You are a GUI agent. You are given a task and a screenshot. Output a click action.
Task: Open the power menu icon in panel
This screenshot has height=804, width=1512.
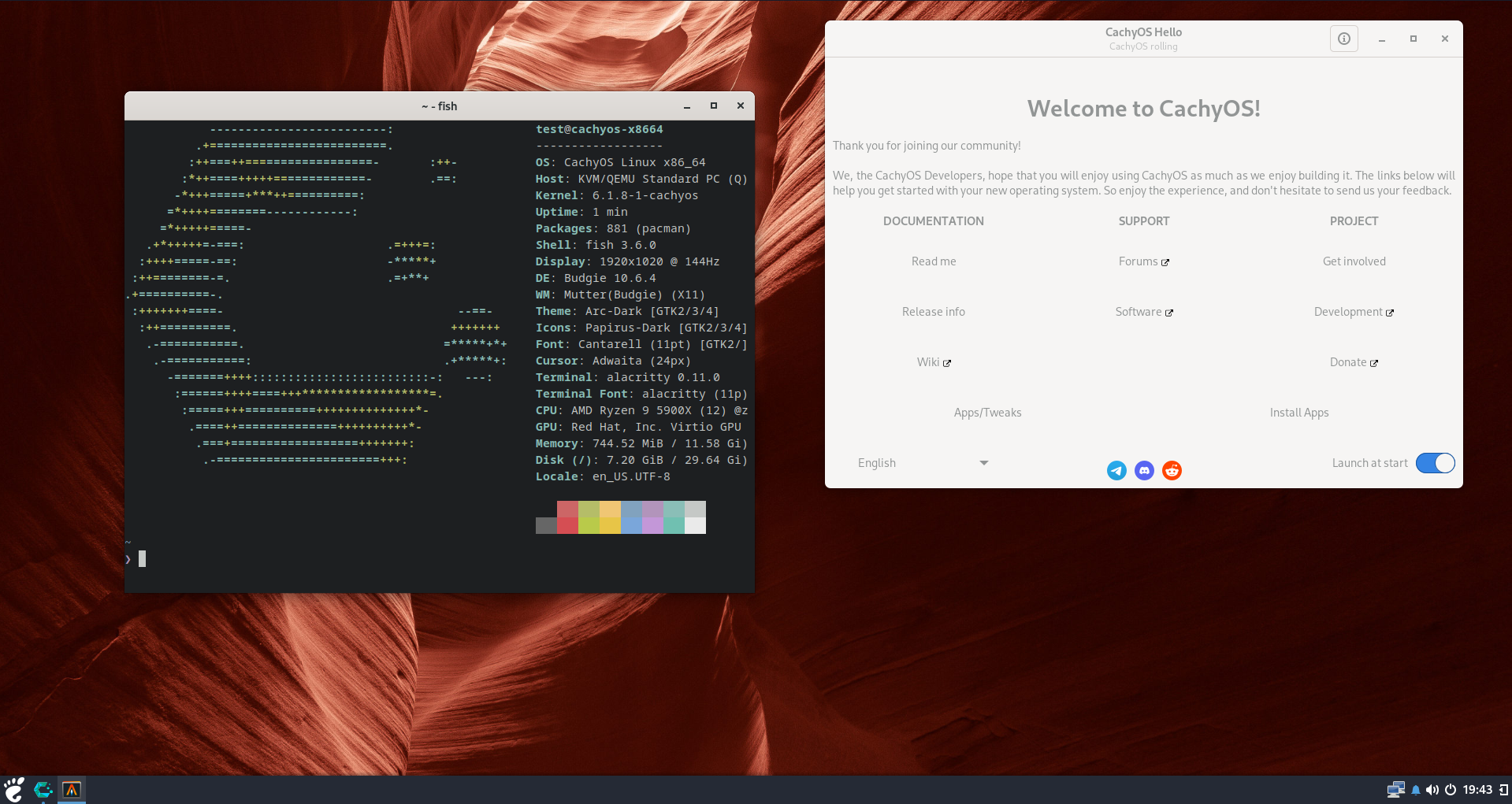(1450, 790)
